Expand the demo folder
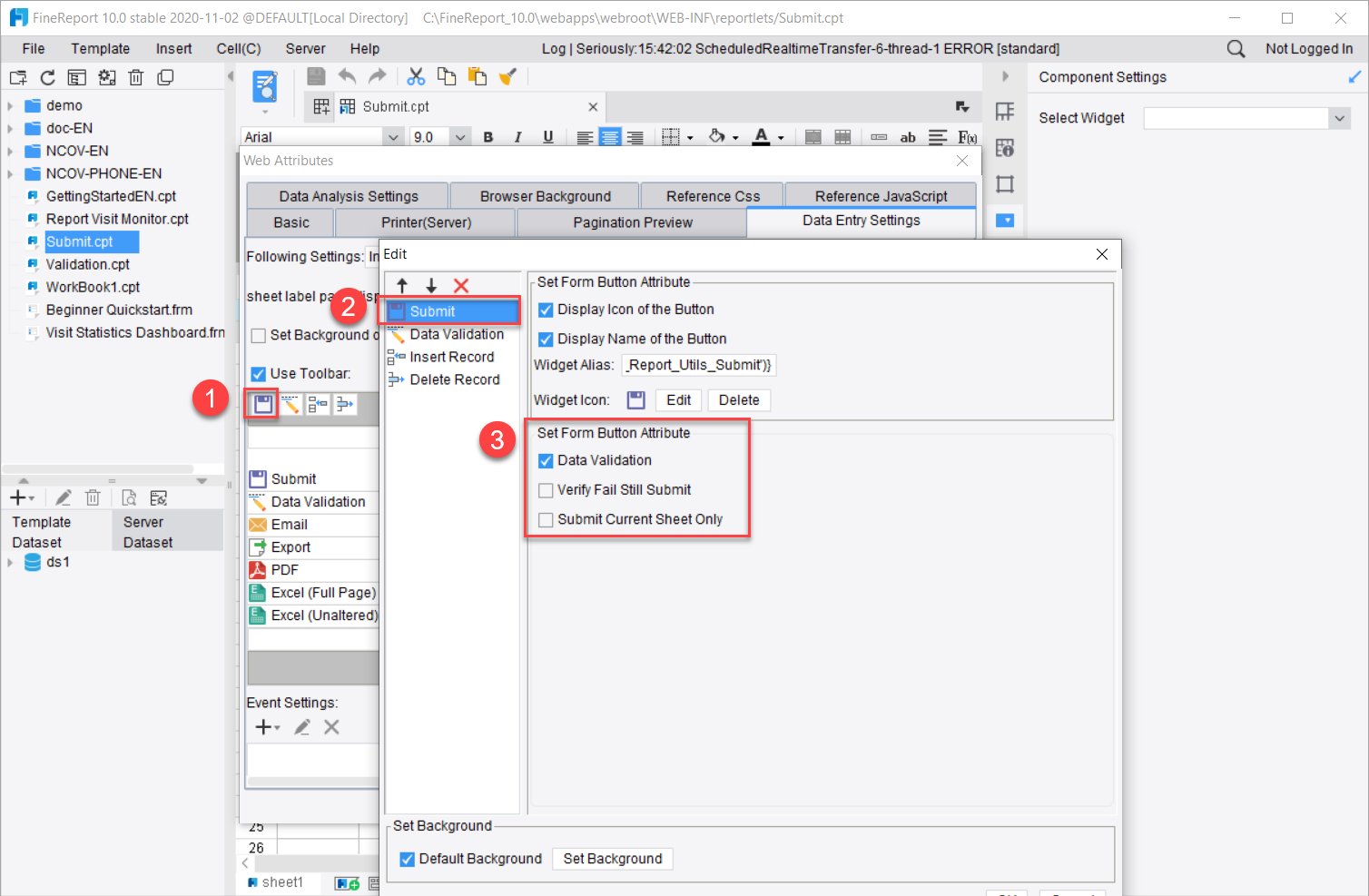Screen dimensions: 1369x896 pos(10,105)
